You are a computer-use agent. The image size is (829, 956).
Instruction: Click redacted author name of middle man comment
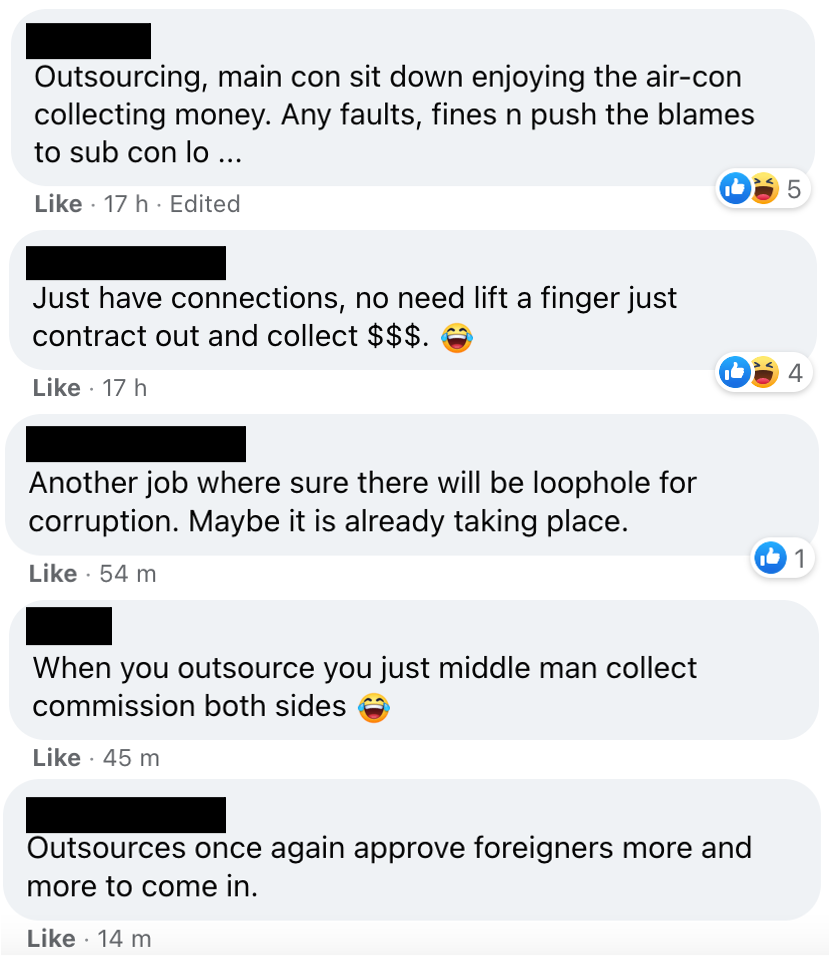[69, 626]
